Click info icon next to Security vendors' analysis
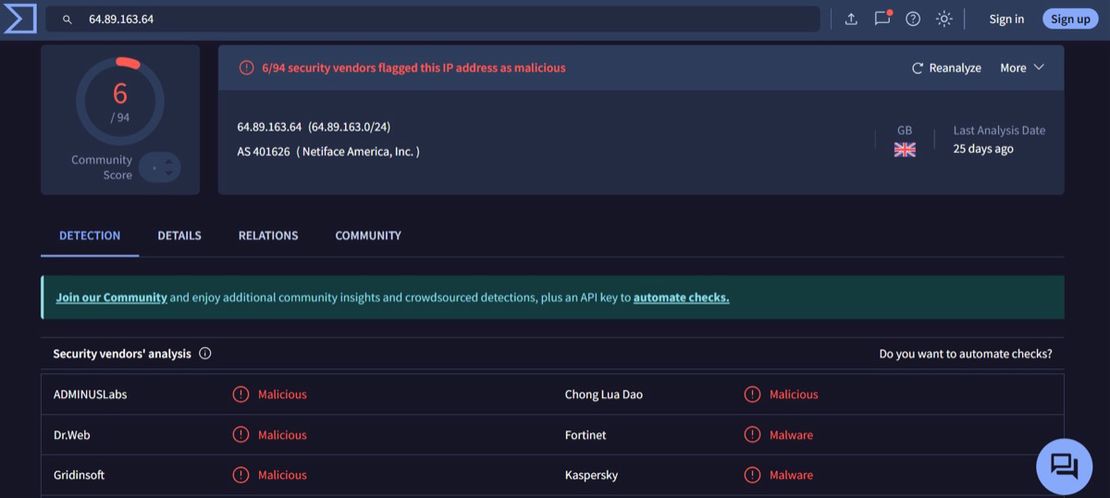 click(x=205, y=353)
